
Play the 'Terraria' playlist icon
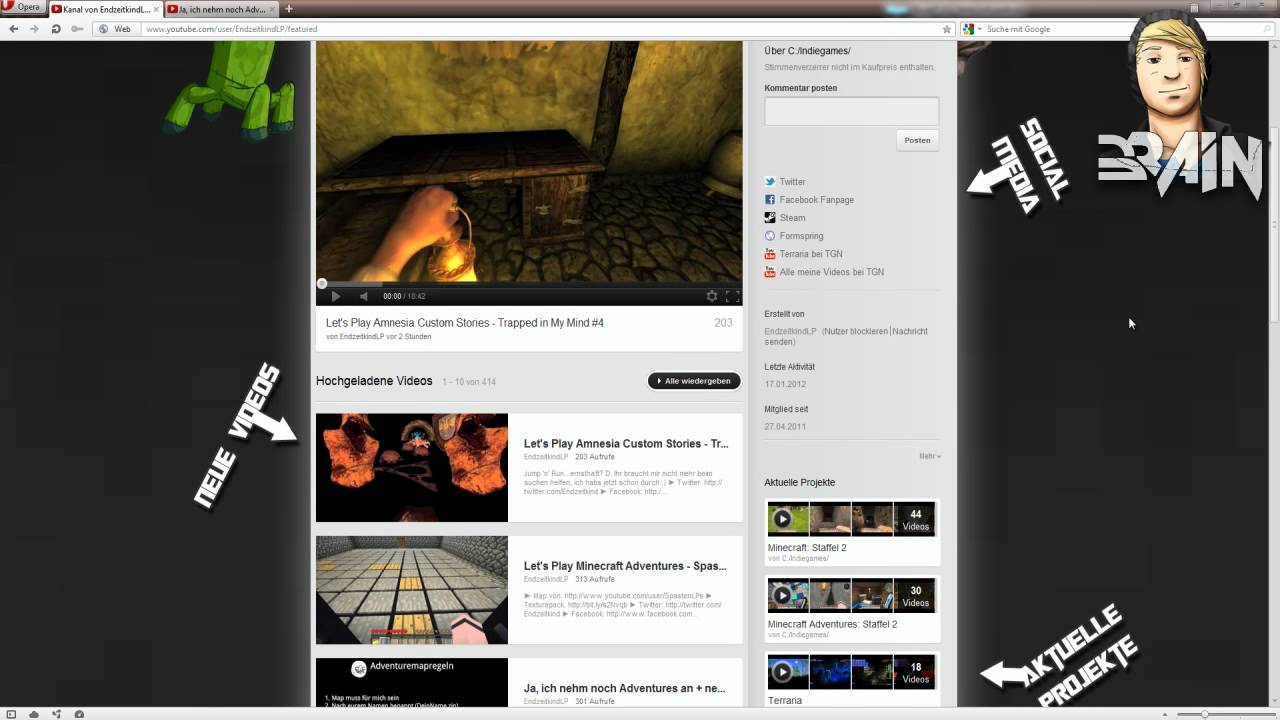783,672
